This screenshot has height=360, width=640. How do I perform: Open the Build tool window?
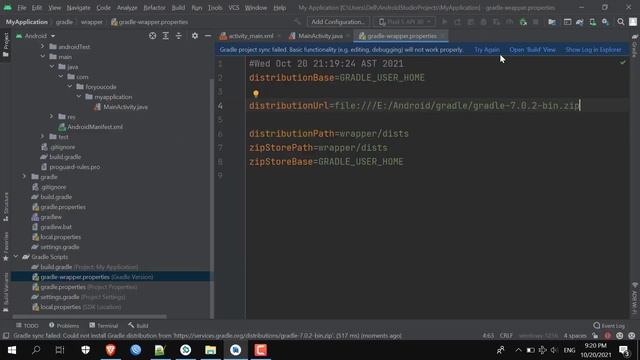click(138, 326)
